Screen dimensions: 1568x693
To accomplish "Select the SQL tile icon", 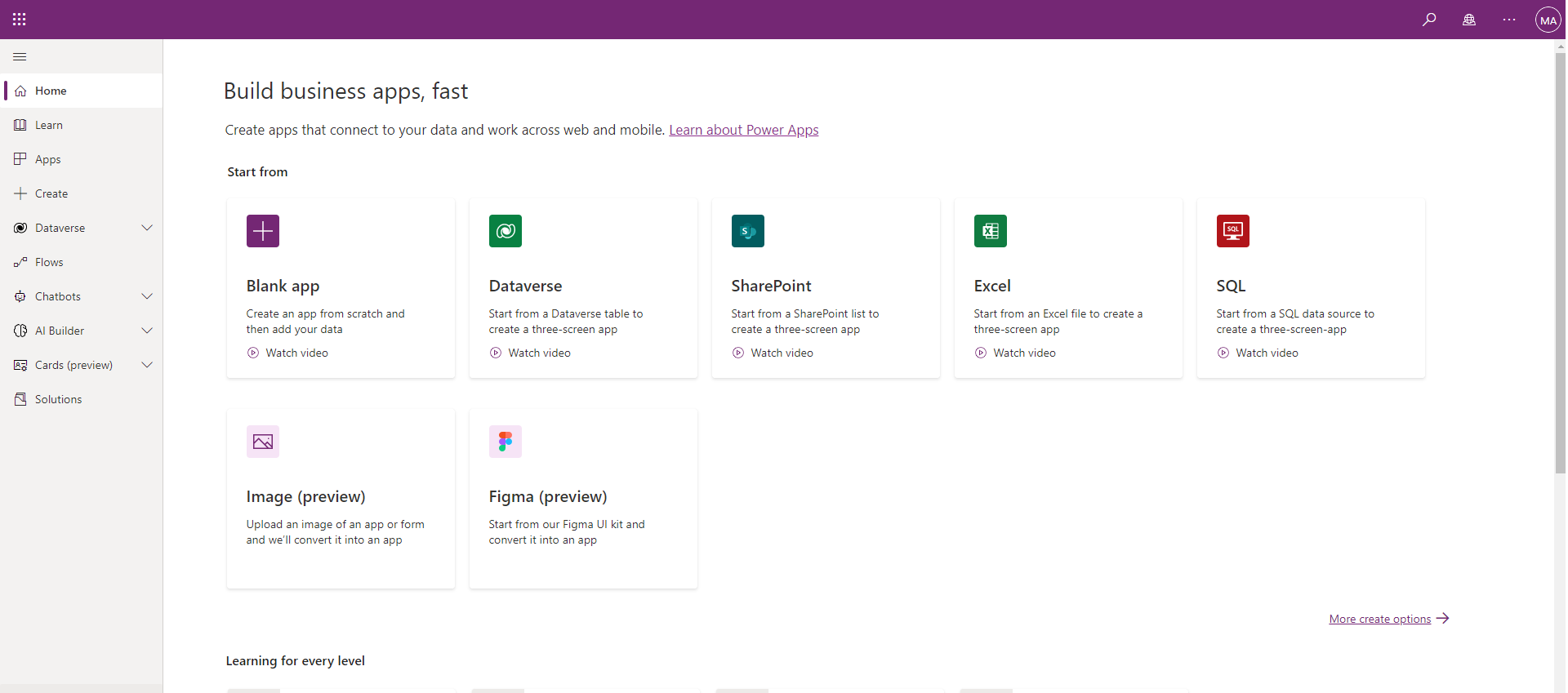I will click(x=1232, y=231).
